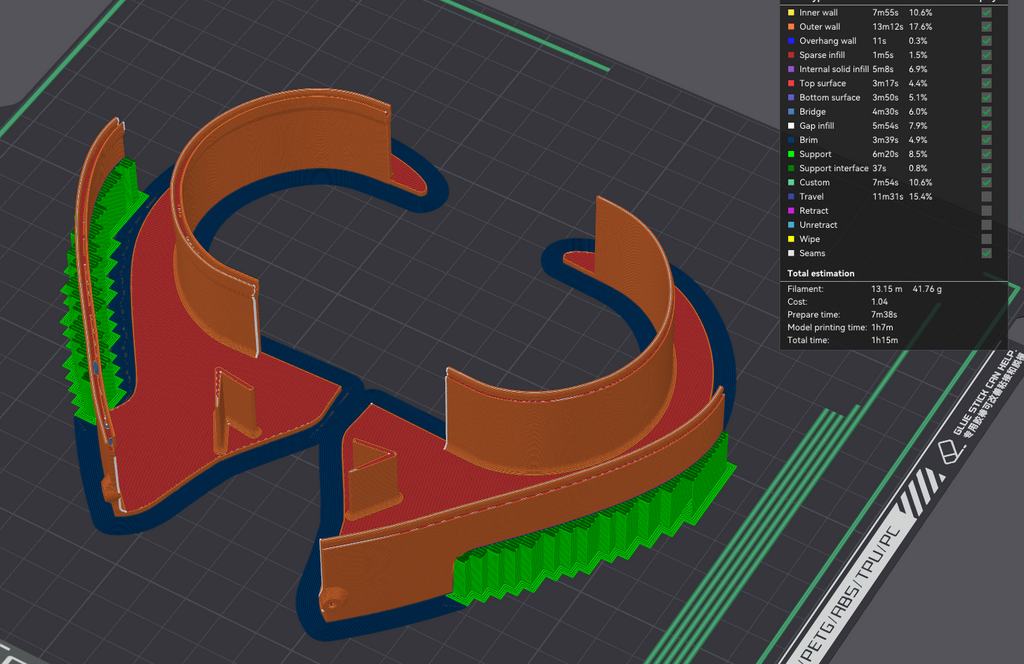
Task: Click the 'Total estimation' heading
Action: (x=820, y=274)
